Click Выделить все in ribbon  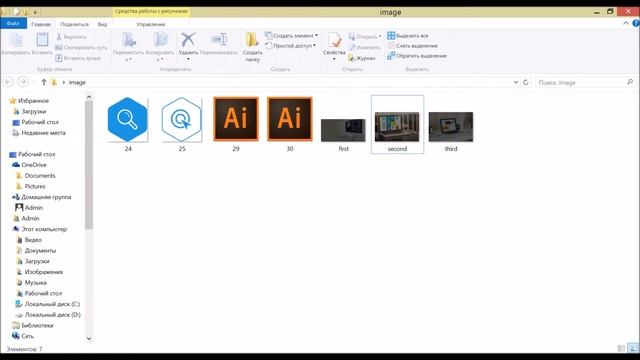pos(408,36)
